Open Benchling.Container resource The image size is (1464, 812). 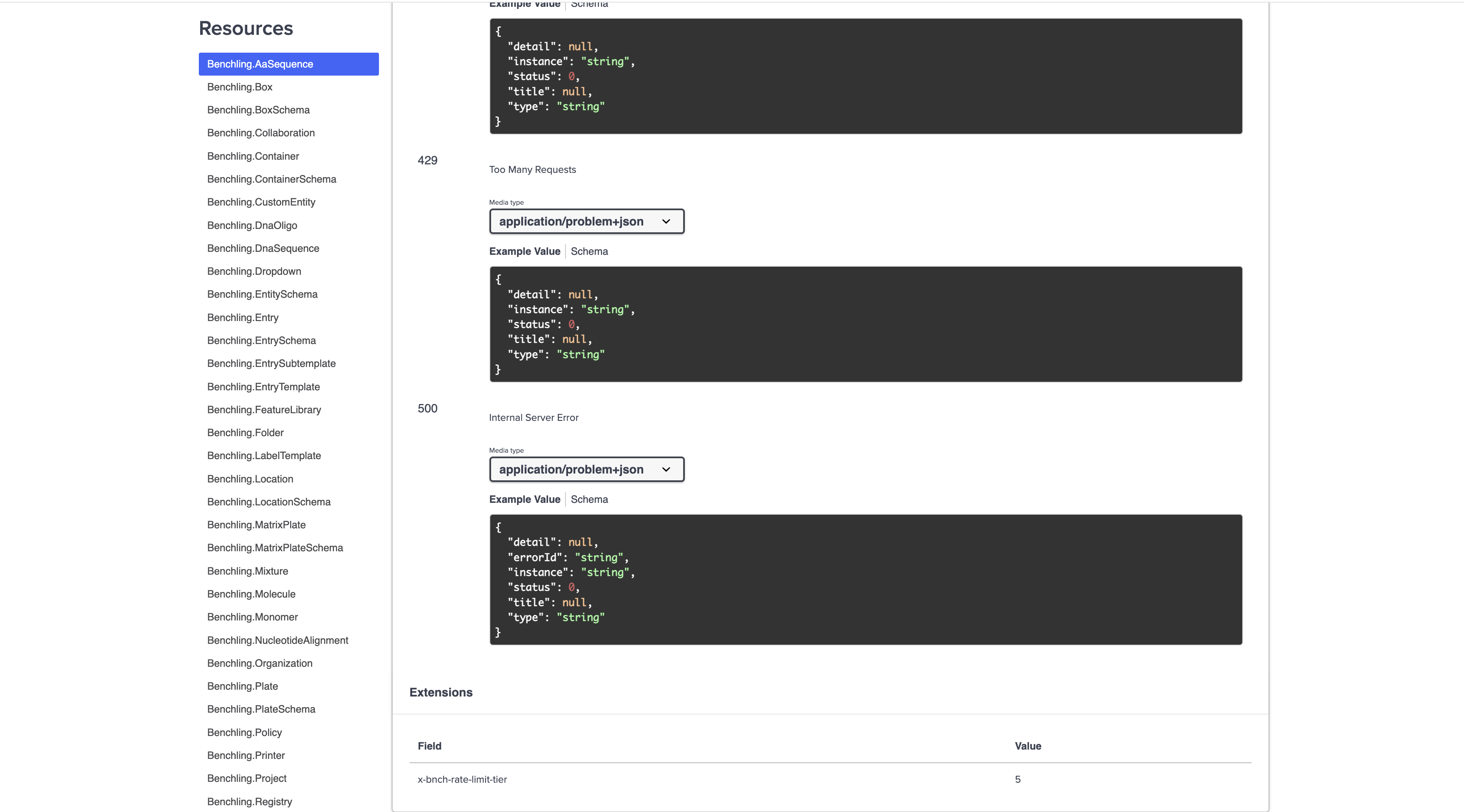(253, 156)
